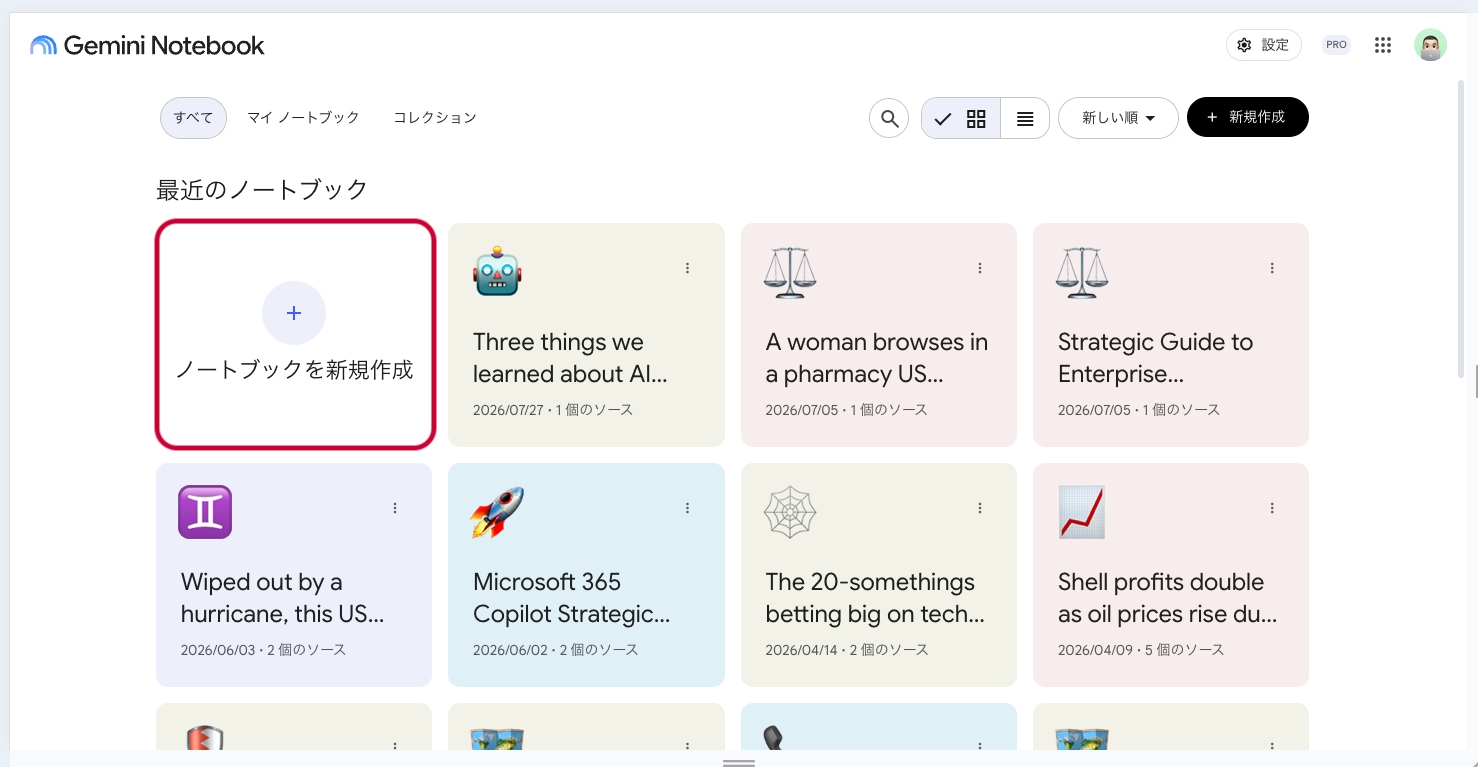Select the すべて tab
The image size is (1478, 767).
point(193,118)
